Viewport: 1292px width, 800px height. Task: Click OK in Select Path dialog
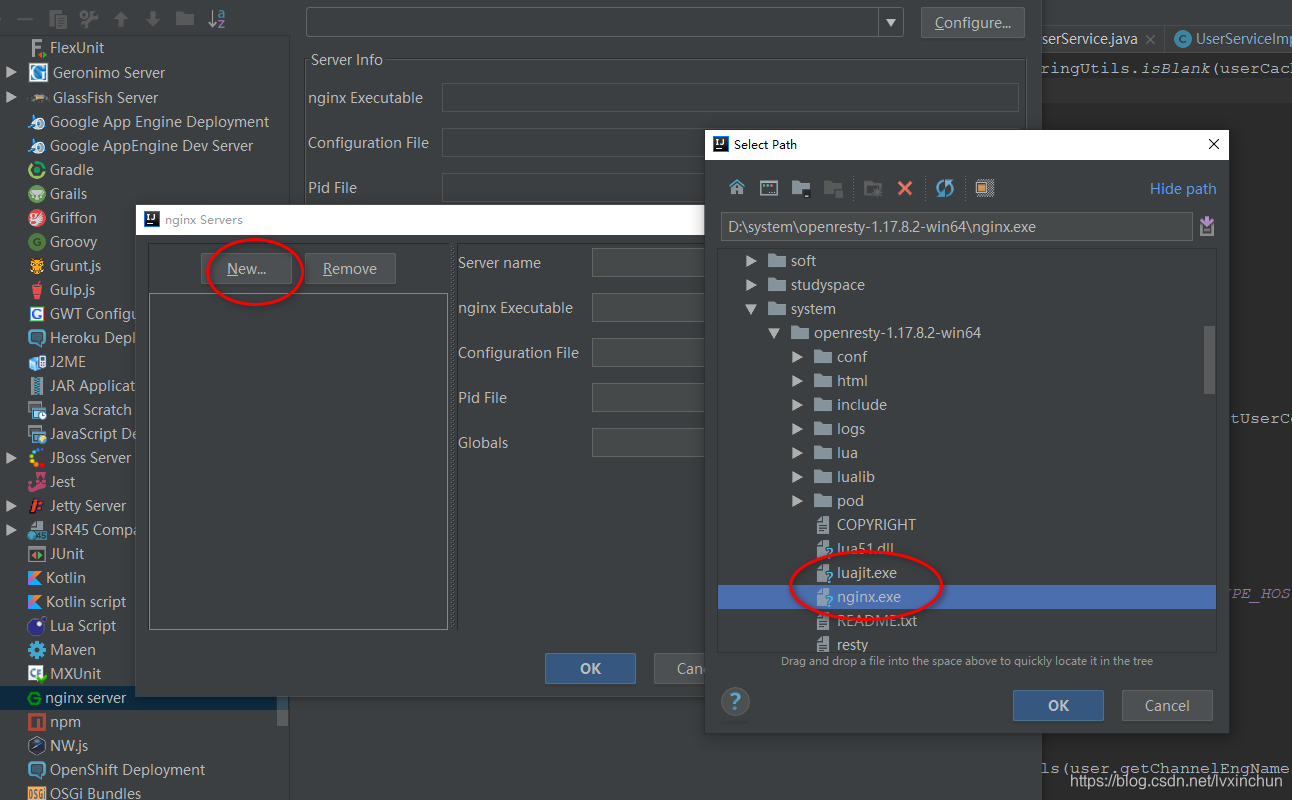click(1058, 705)
